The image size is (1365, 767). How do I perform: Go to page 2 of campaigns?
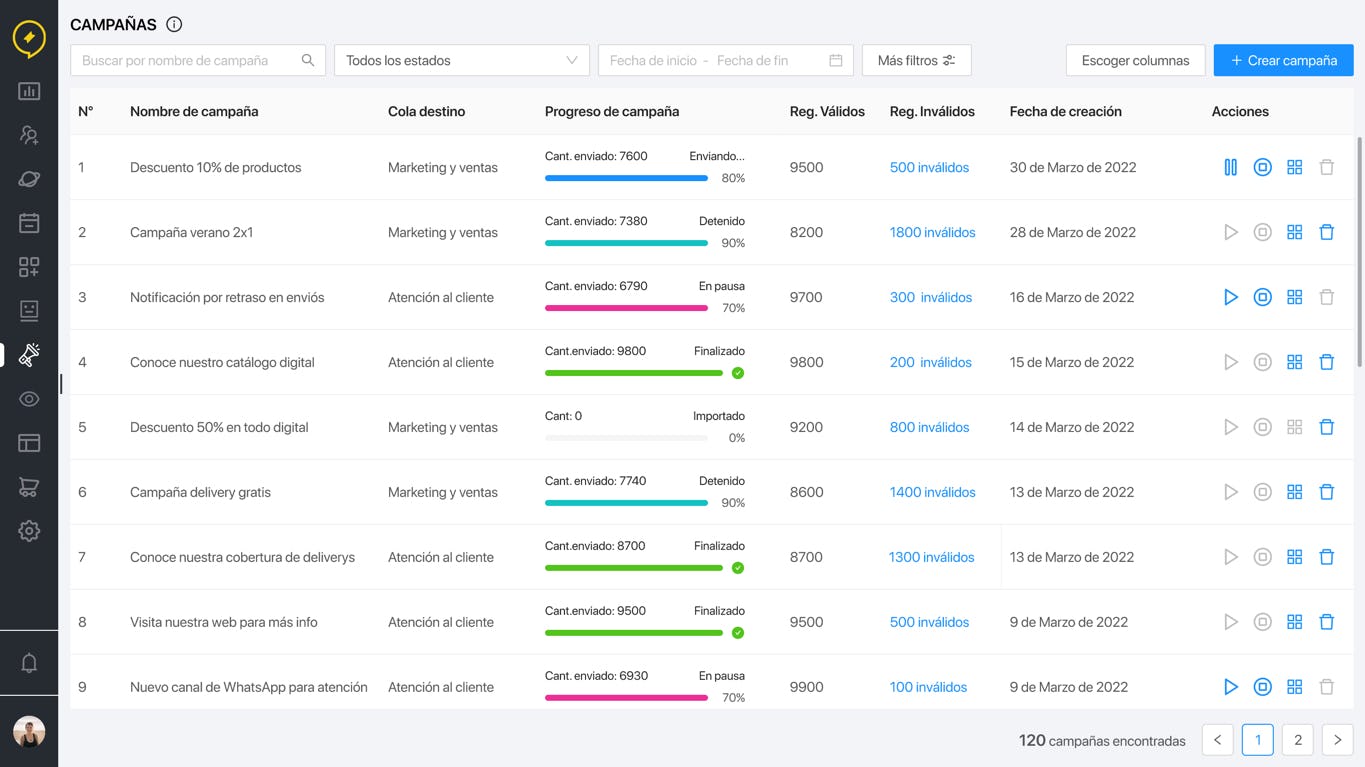tap(1297, 739)
